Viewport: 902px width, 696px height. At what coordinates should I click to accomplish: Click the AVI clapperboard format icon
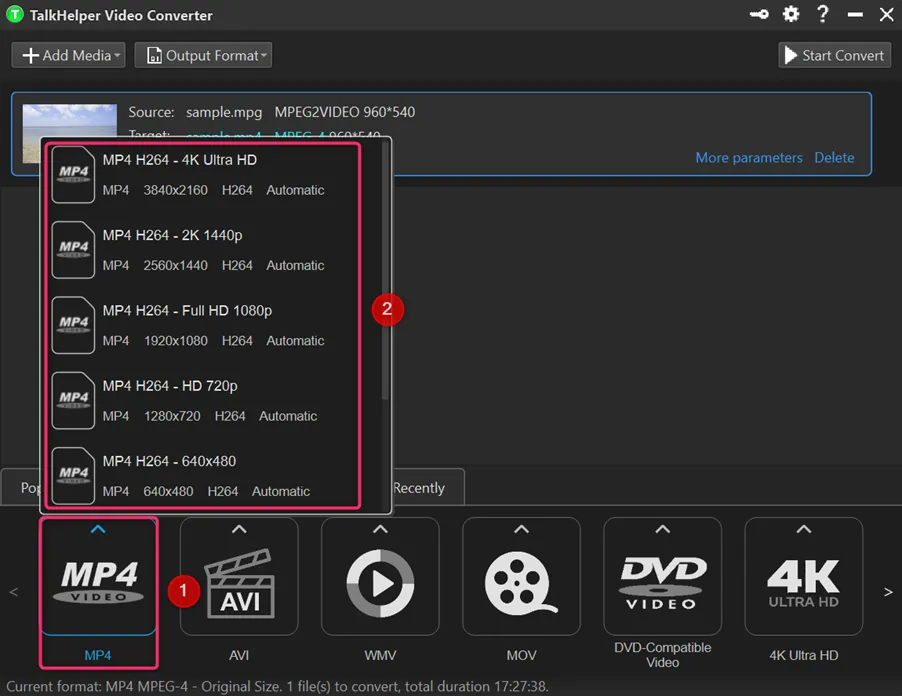point(239,583)
